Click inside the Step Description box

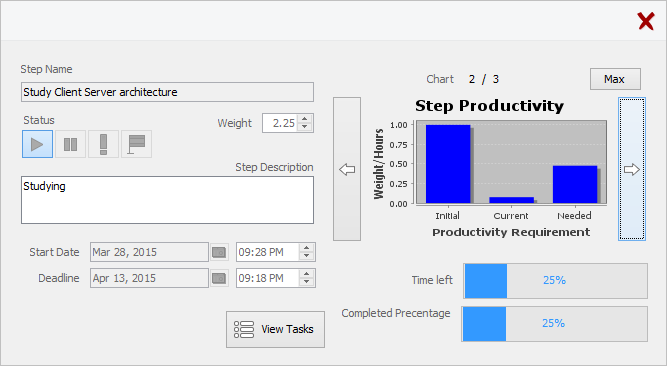tap(168, 200)
